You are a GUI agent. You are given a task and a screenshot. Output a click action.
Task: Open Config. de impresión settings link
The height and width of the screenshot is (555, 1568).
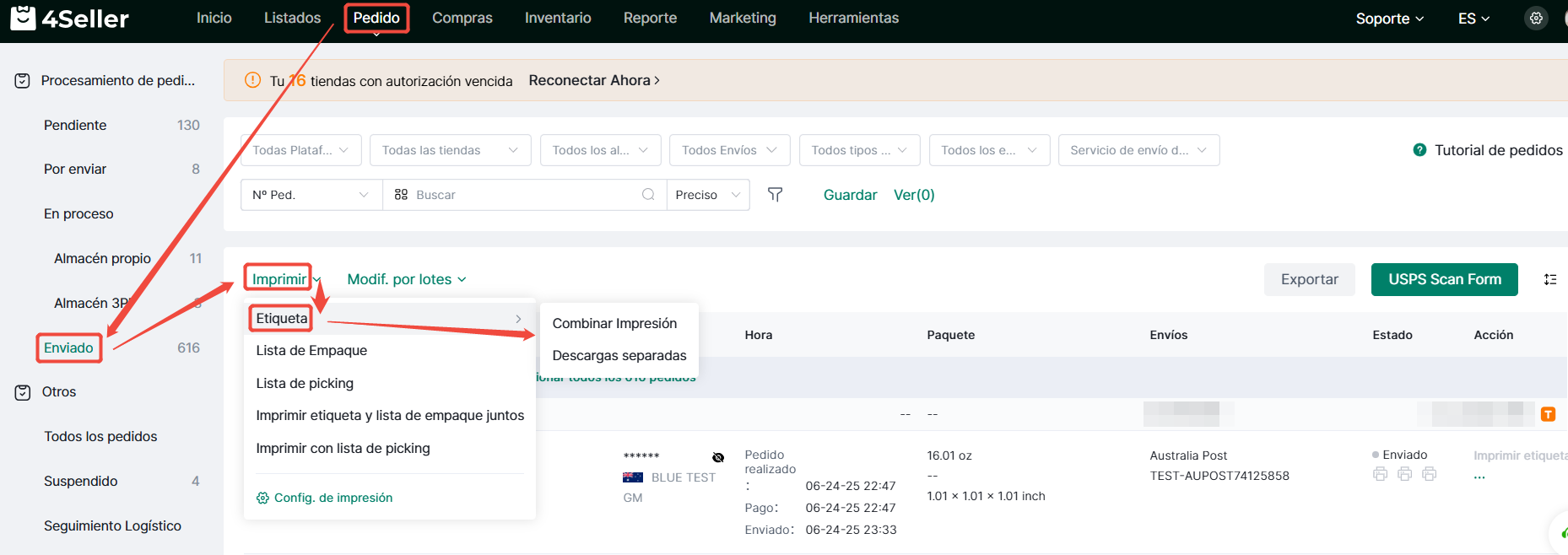[325, 498]
